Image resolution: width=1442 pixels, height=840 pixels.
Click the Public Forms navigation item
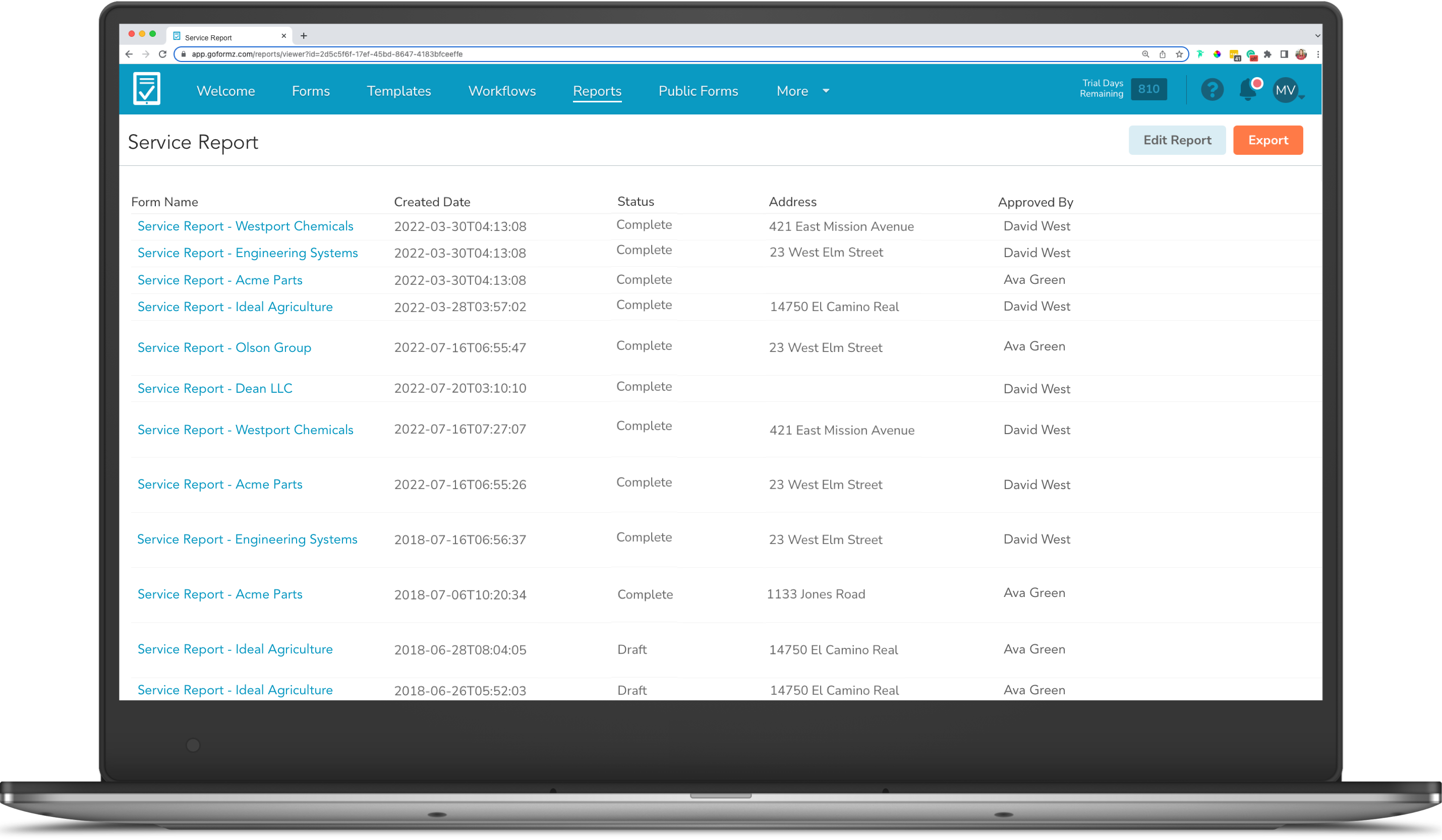[698, 91]
